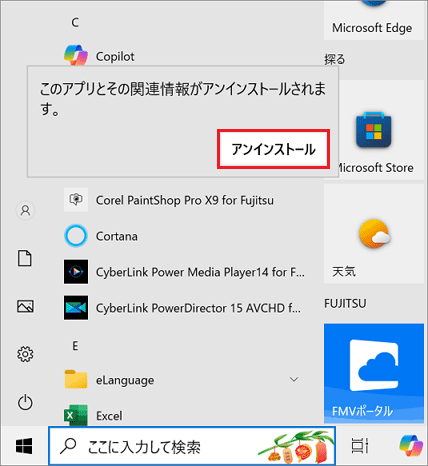428x466 pixels.
Task: Open the Microsoft Store tile
Action: pyautogui.click(x=374, y=130)
